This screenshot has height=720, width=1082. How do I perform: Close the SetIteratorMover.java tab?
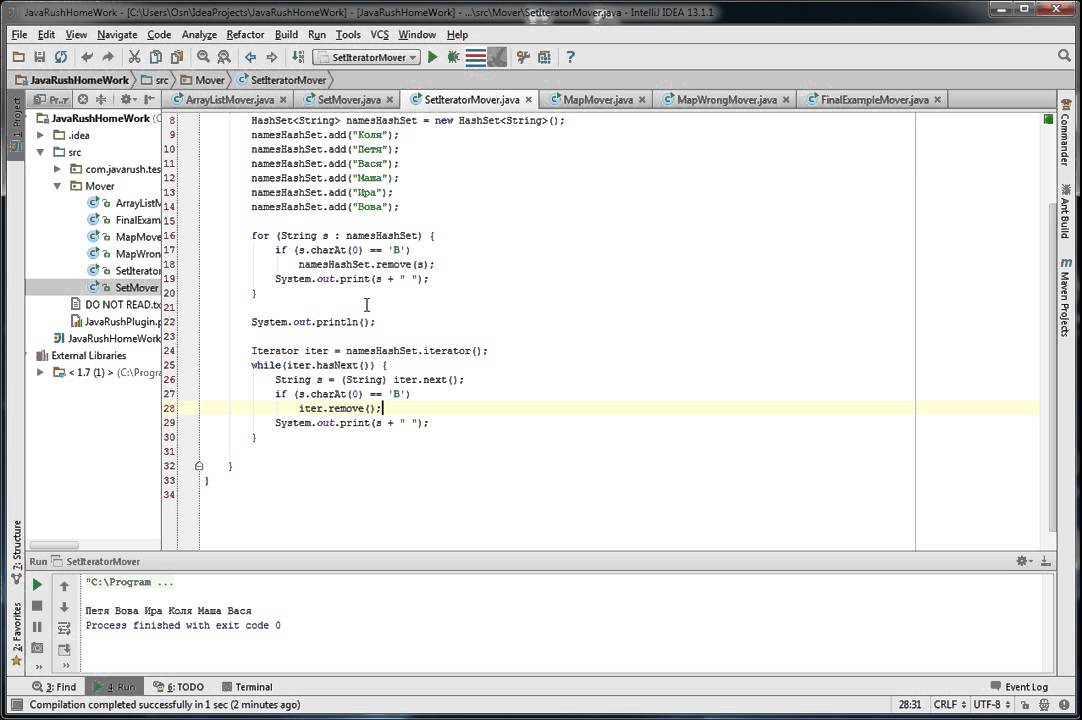tap(529, 100)
